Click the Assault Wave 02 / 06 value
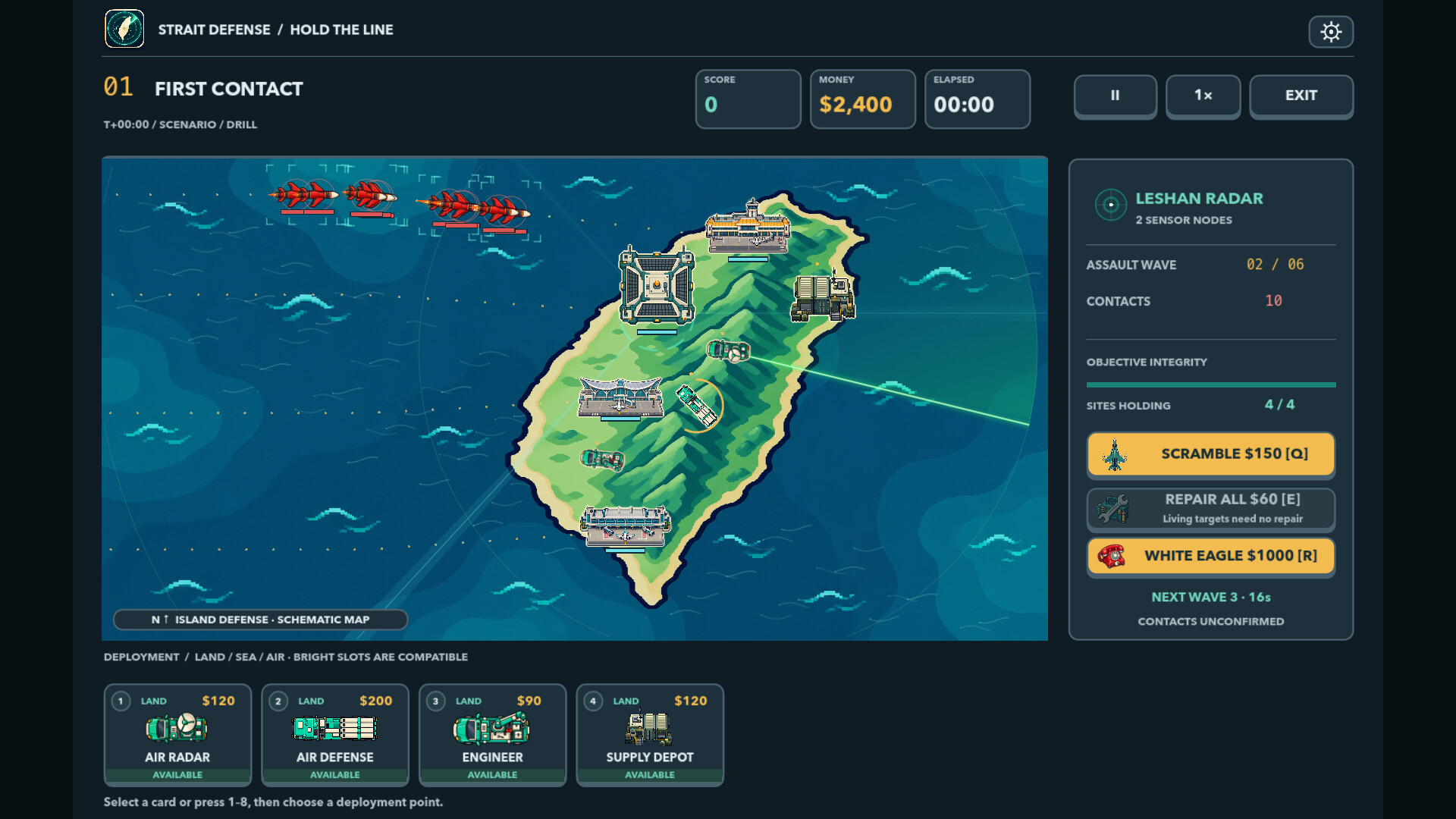The width and height of the screenshot is (1456, 819). pos(1275,265)
